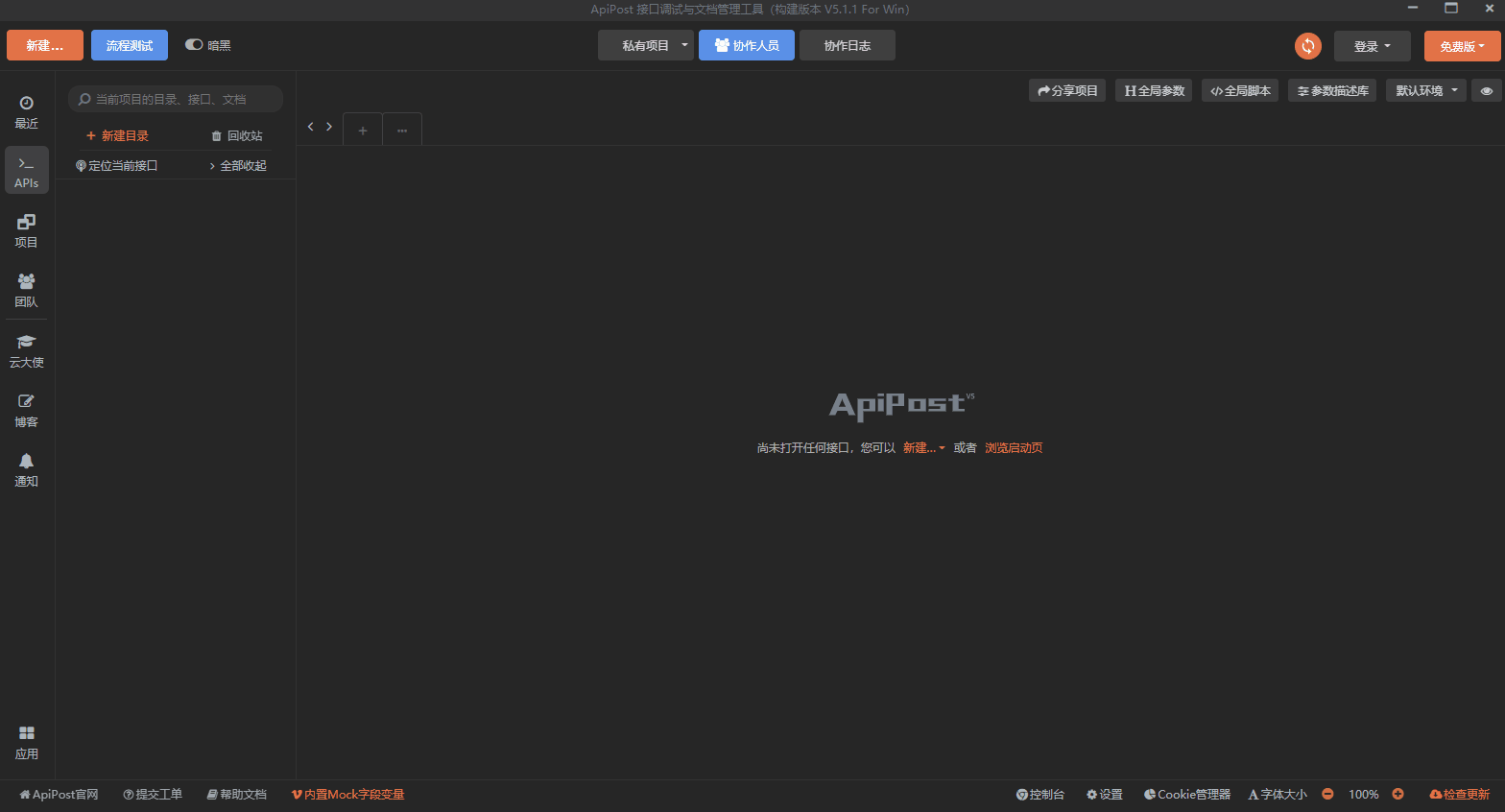Open 协作日志 collaboration log
Image resolution: width=1505 pixels, height=812 pixels.
coord(848,45)
